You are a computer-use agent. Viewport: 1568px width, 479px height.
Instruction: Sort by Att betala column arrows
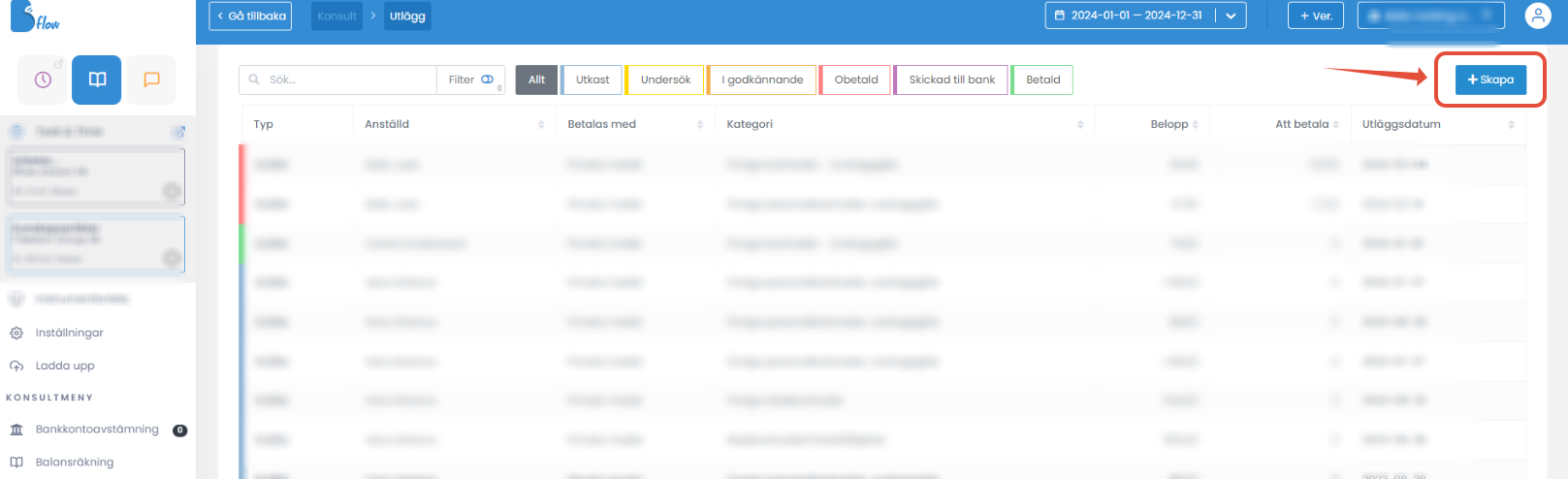1336,125
